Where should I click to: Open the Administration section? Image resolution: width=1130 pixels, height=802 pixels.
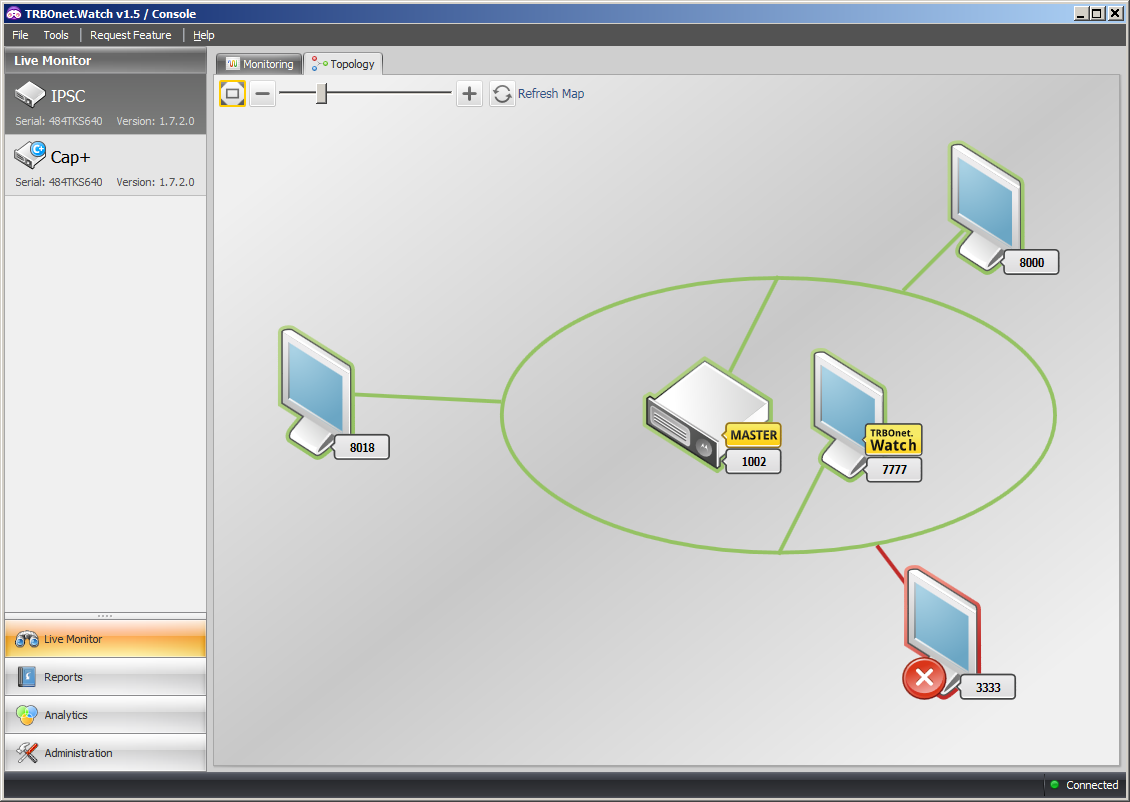pyautogui.click(x=105, y=753)
